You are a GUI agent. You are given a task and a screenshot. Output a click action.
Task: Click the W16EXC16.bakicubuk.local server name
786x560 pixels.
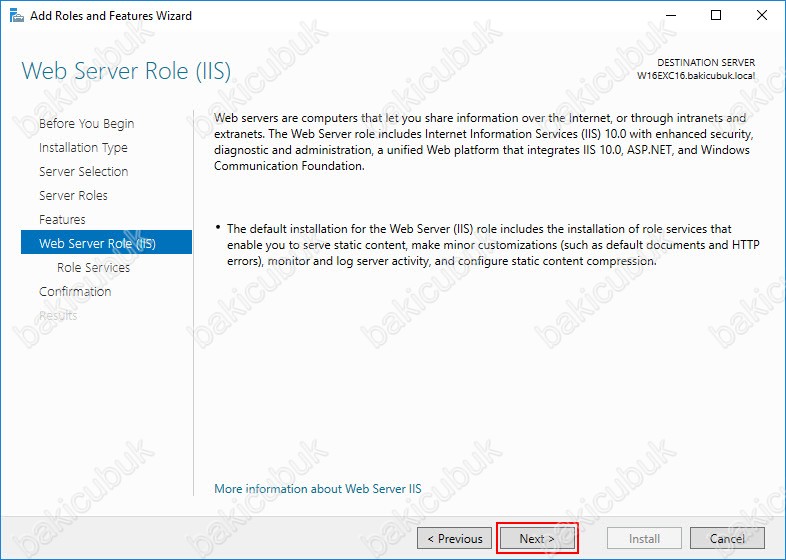point(696,76)
